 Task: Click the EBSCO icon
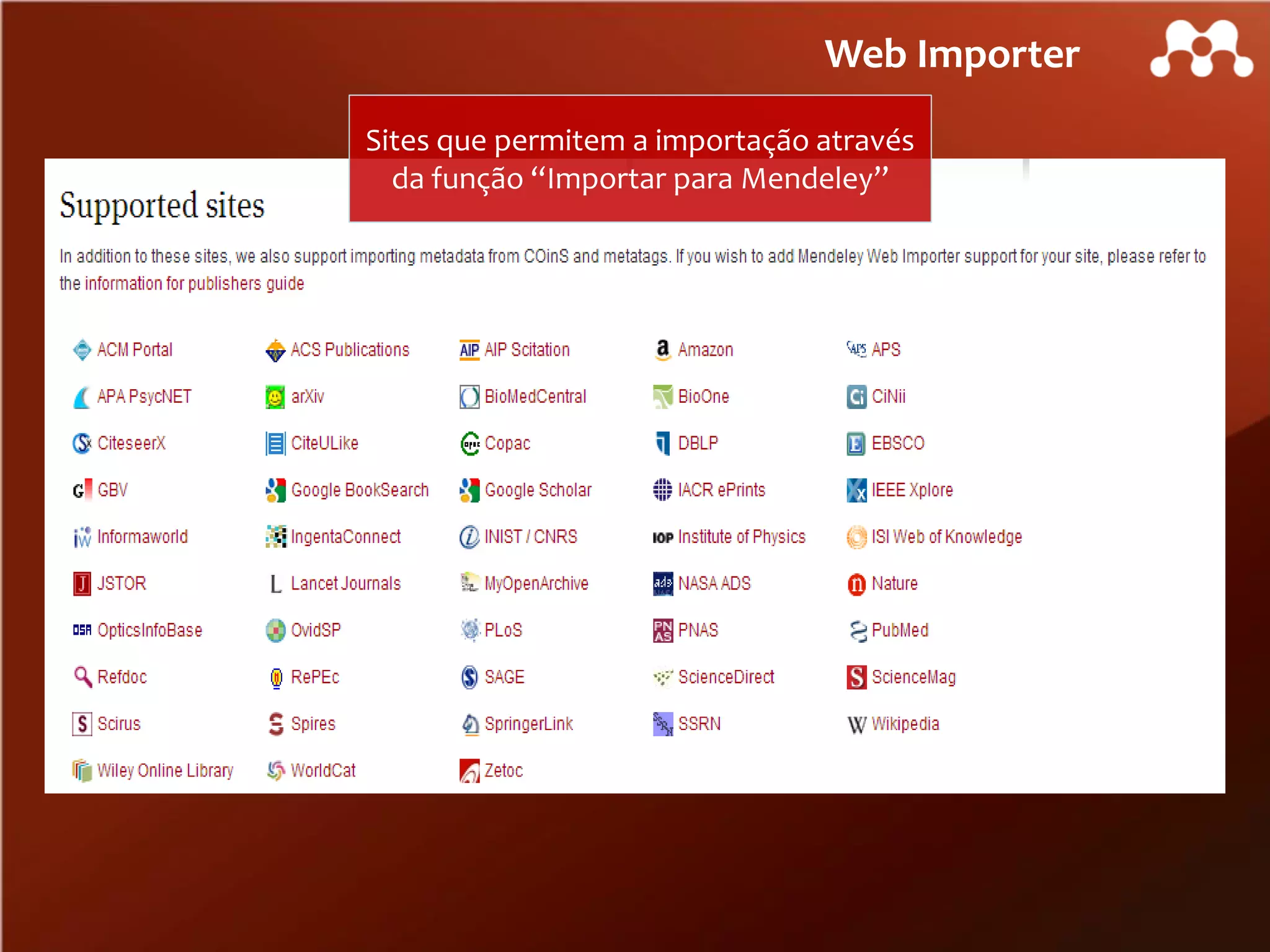click(856, 444)
